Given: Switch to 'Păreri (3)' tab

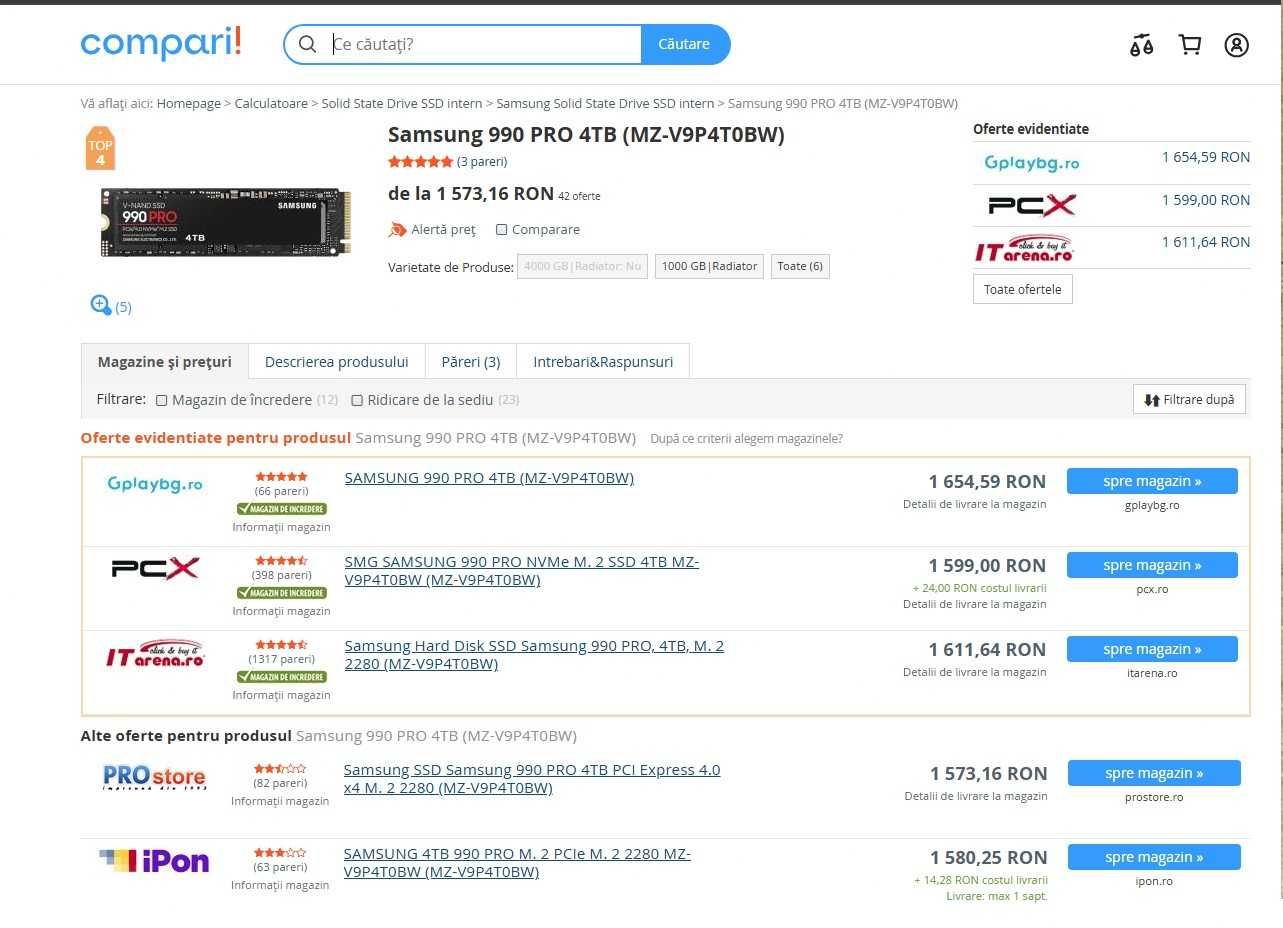Looking at the screenshot, I should (x=471, y=362).
